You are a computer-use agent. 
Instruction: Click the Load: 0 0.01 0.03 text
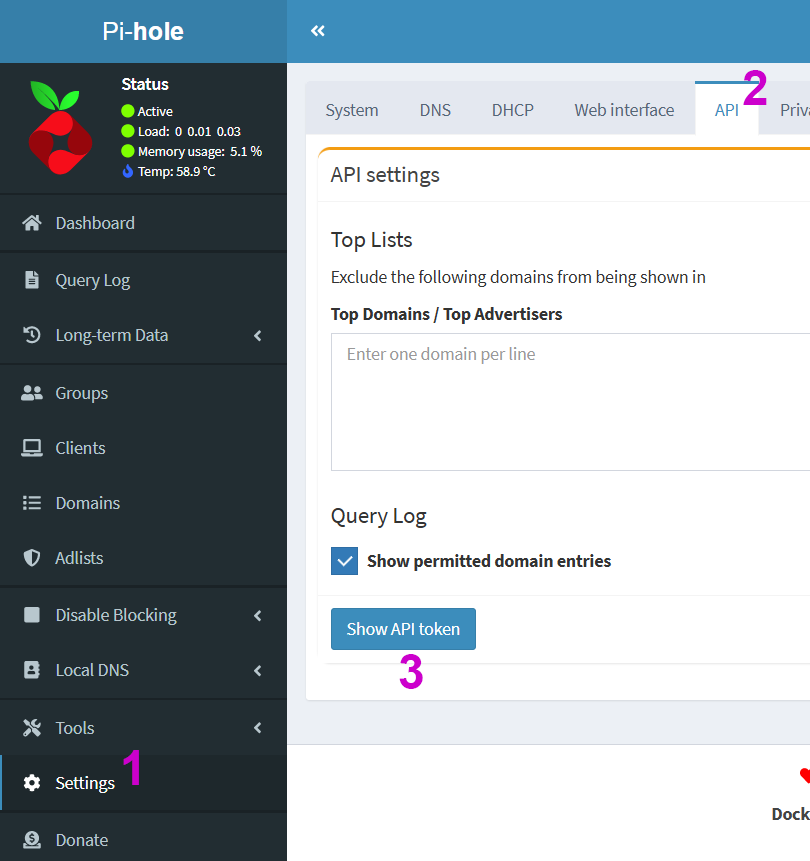(x=189, y=131)
